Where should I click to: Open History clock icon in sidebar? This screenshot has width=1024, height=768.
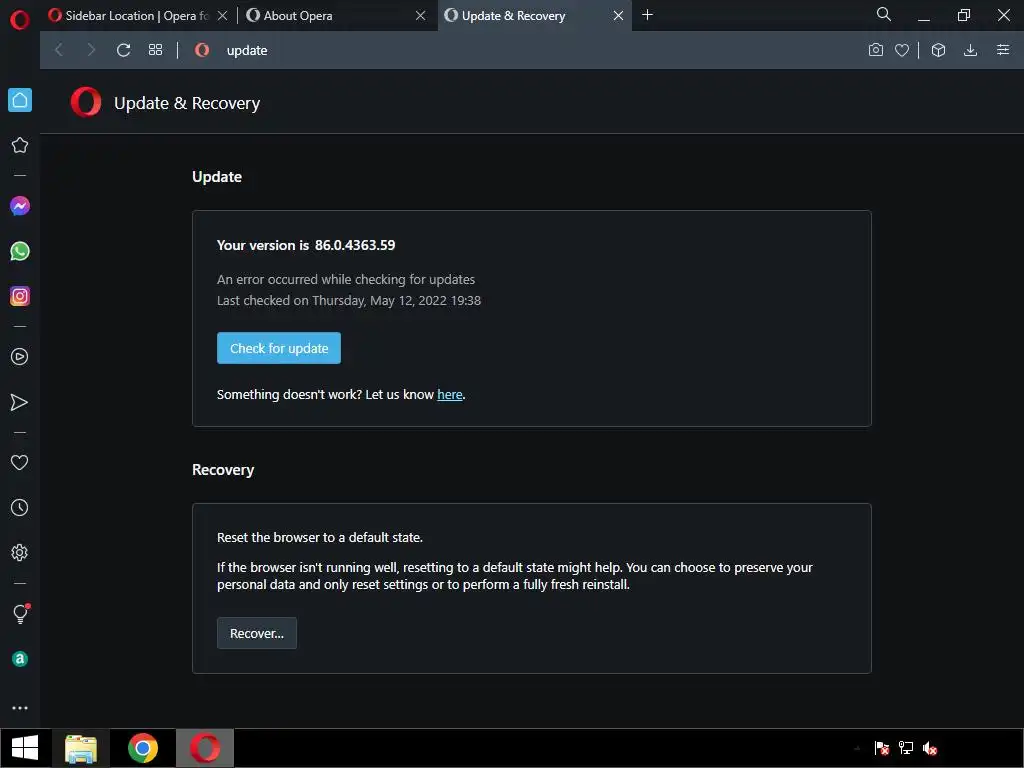point(20,507)
